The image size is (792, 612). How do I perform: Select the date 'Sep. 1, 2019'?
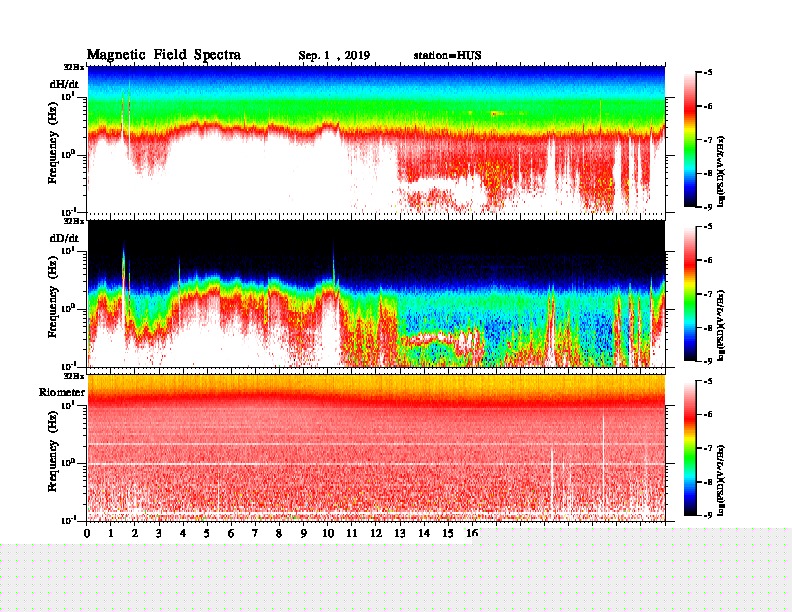click(x=334, y=56)
